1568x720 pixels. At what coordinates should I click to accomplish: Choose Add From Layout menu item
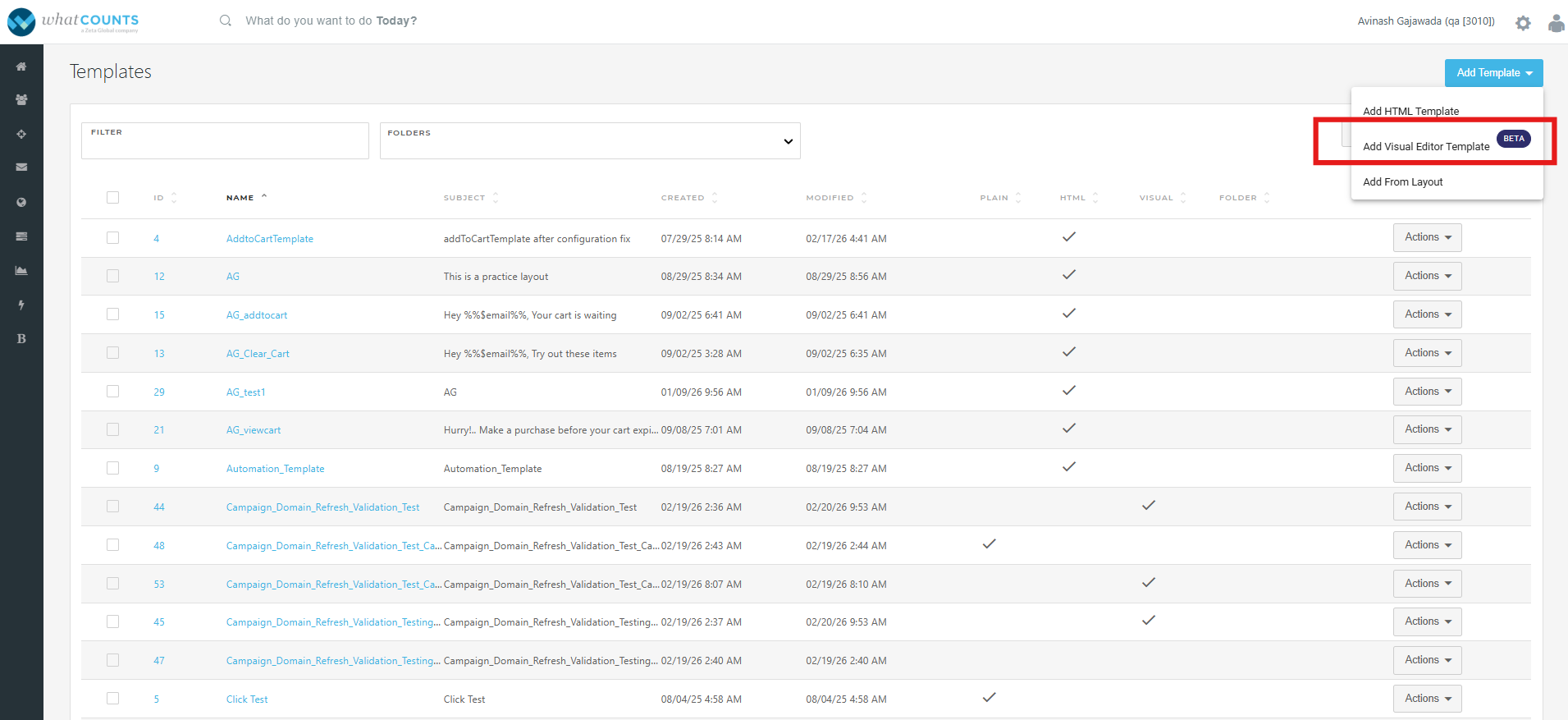coord(1402,182)
